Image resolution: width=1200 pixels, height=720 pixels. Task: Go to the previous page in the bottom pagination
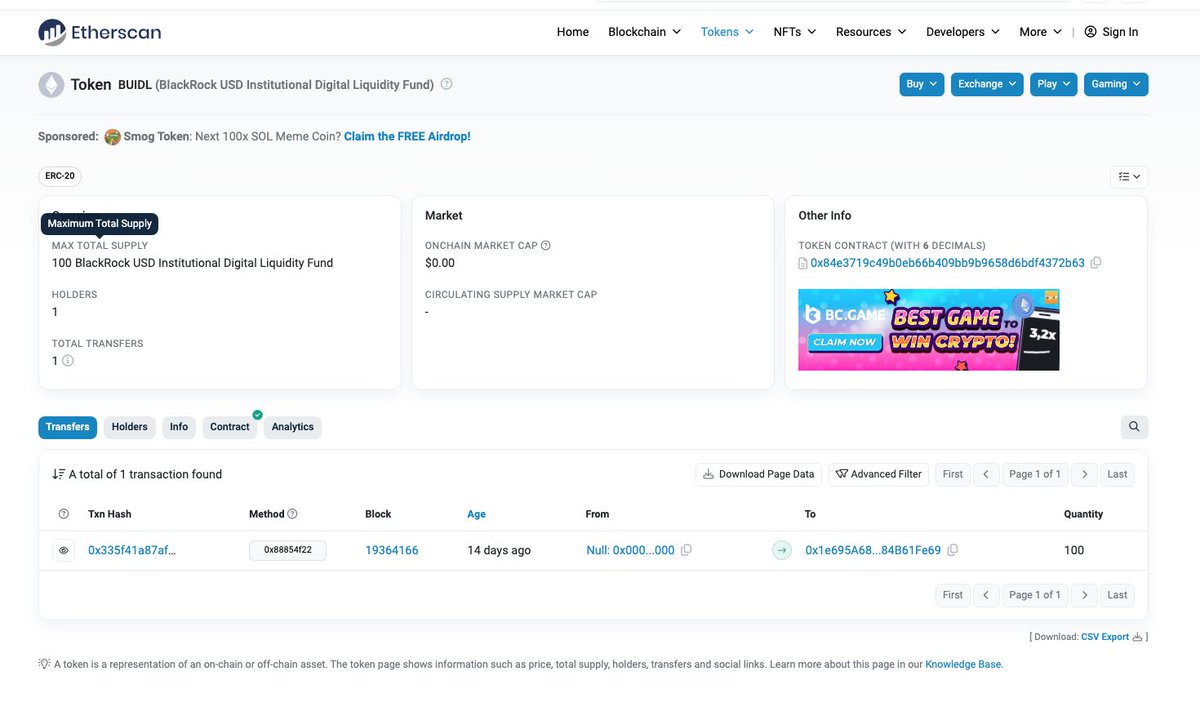click(985, 594)
